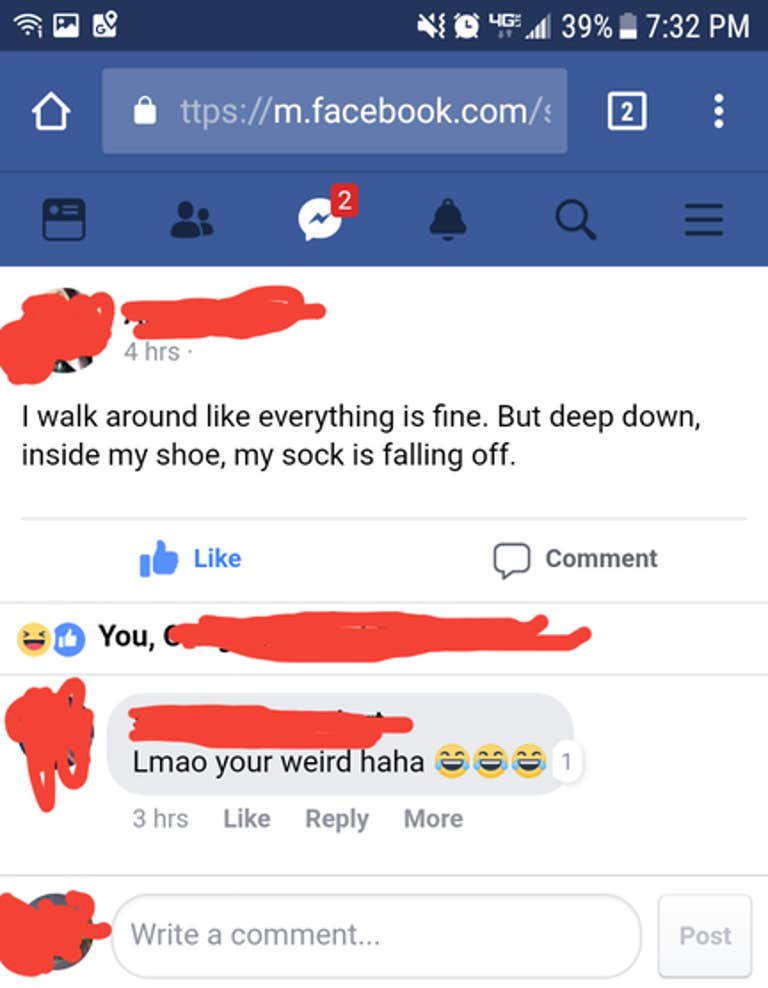Tap the browser home icon
Image resolution: width=768 pixels, height=988 pixels.
tap(51, 112)
